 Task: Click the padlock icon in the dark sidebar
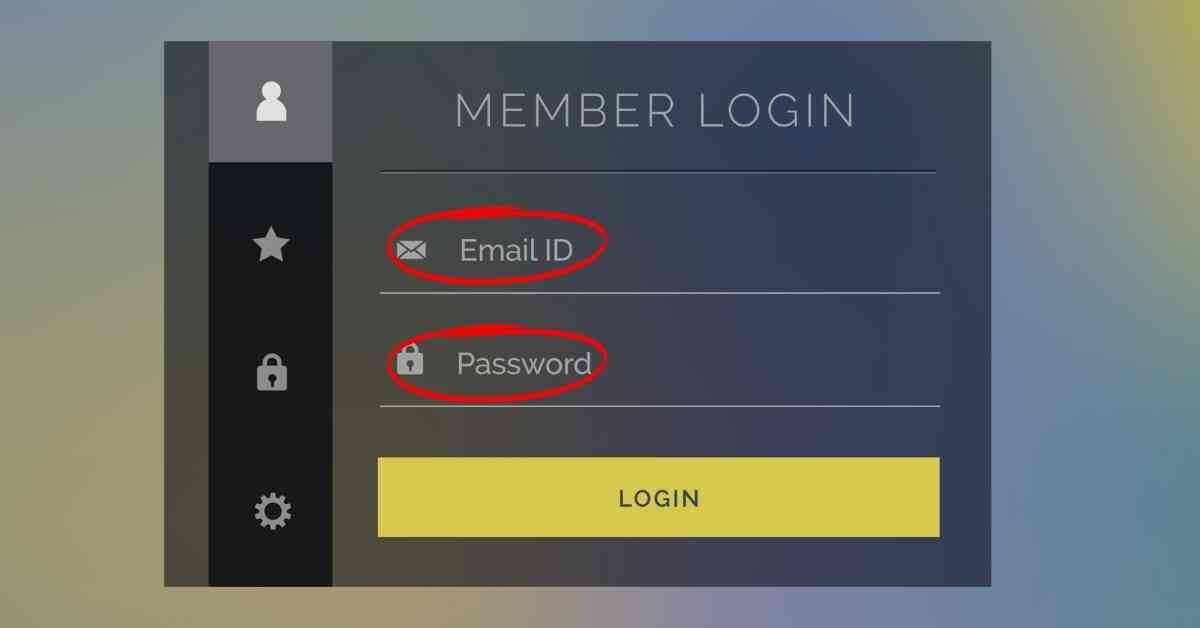tap(271, 371)
